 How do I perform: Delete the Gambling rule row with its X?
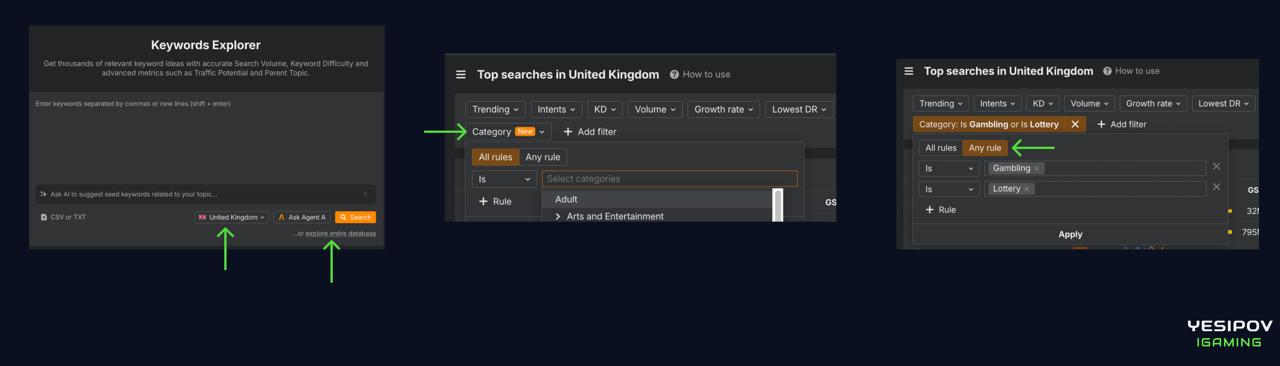coord(1216,167)
